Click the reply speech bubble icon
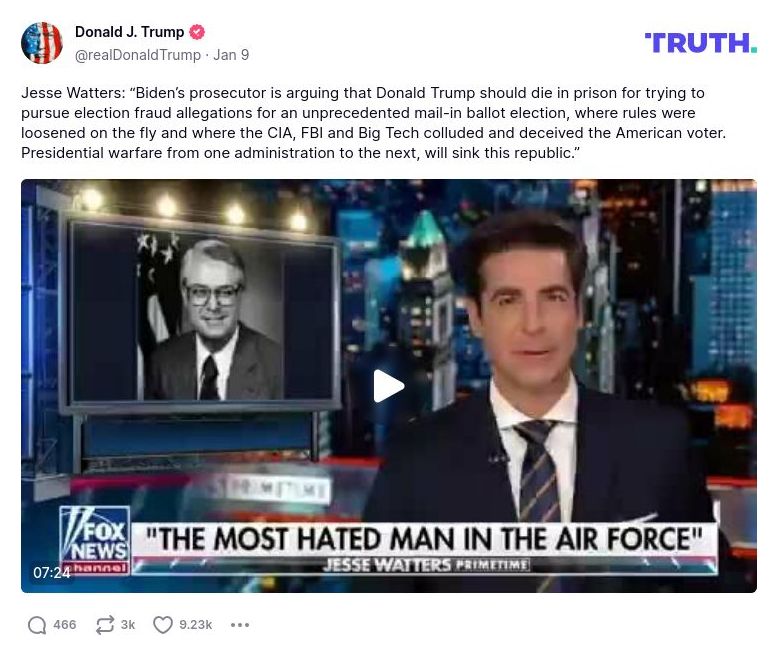Screen dimensions: 778x655 (x=37, y=625)
